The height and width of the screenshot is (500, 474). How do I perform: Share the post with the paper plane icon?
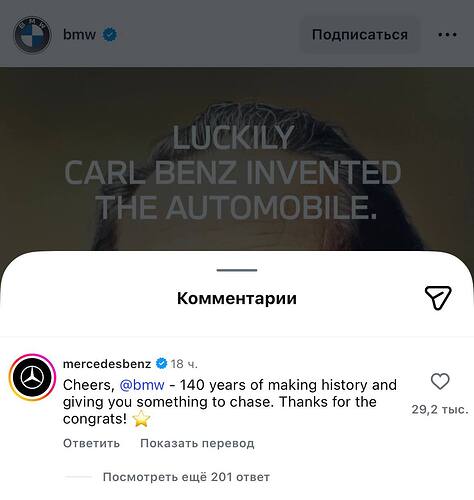438,298
